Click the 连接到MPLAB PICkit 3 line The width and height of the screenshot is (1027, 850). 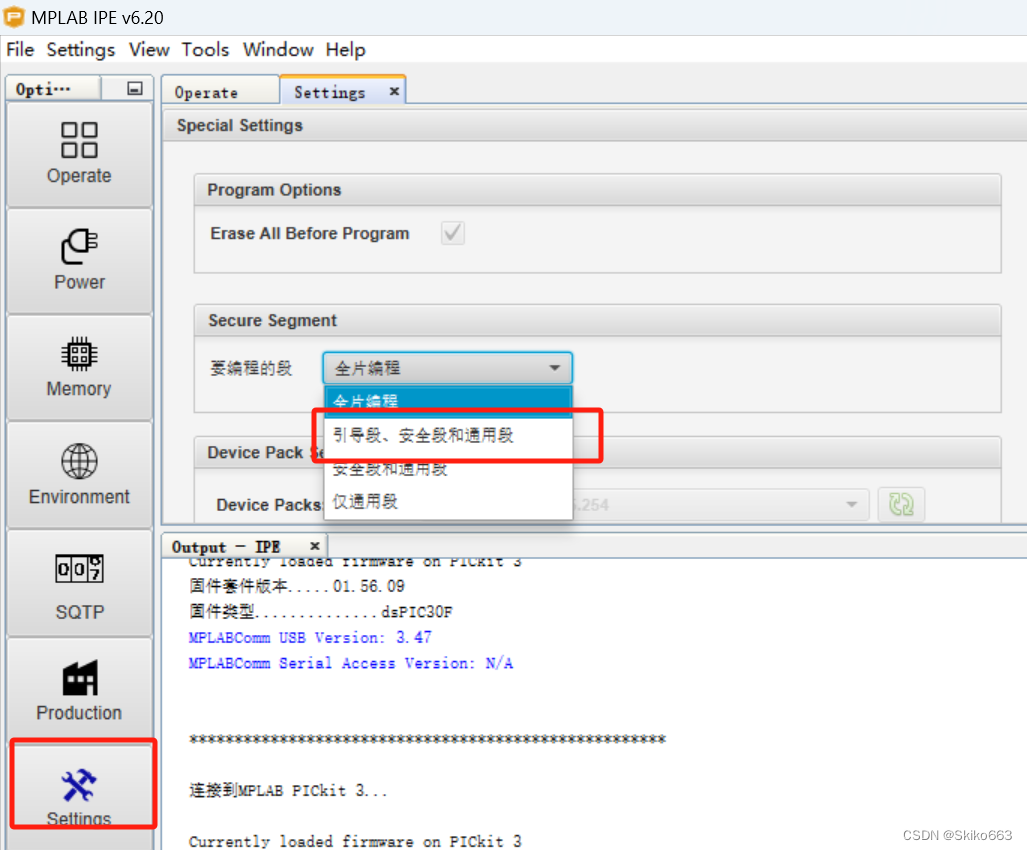288,790
